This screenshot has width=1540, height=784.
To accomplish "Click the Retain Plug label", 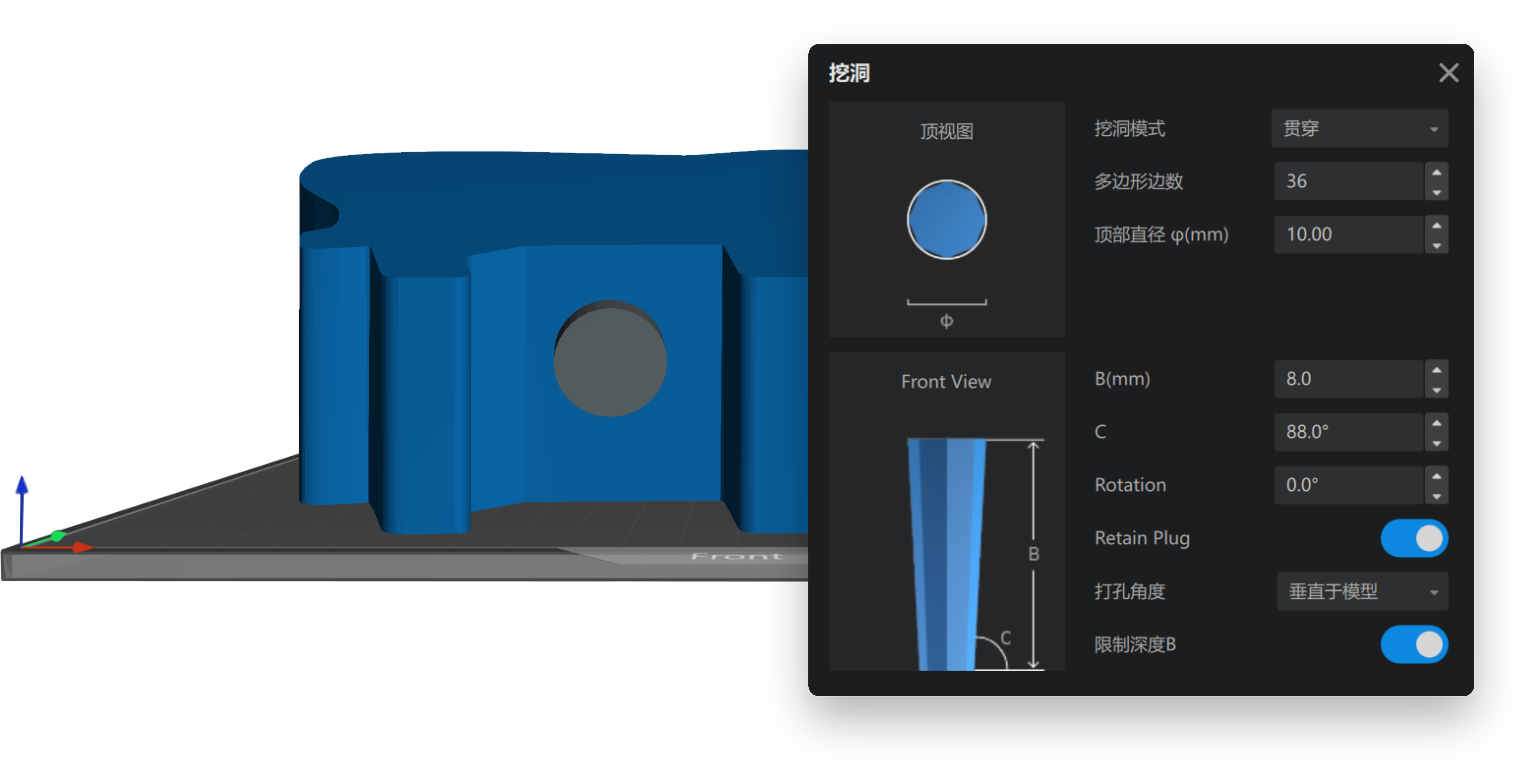I will click(1142, 538).
